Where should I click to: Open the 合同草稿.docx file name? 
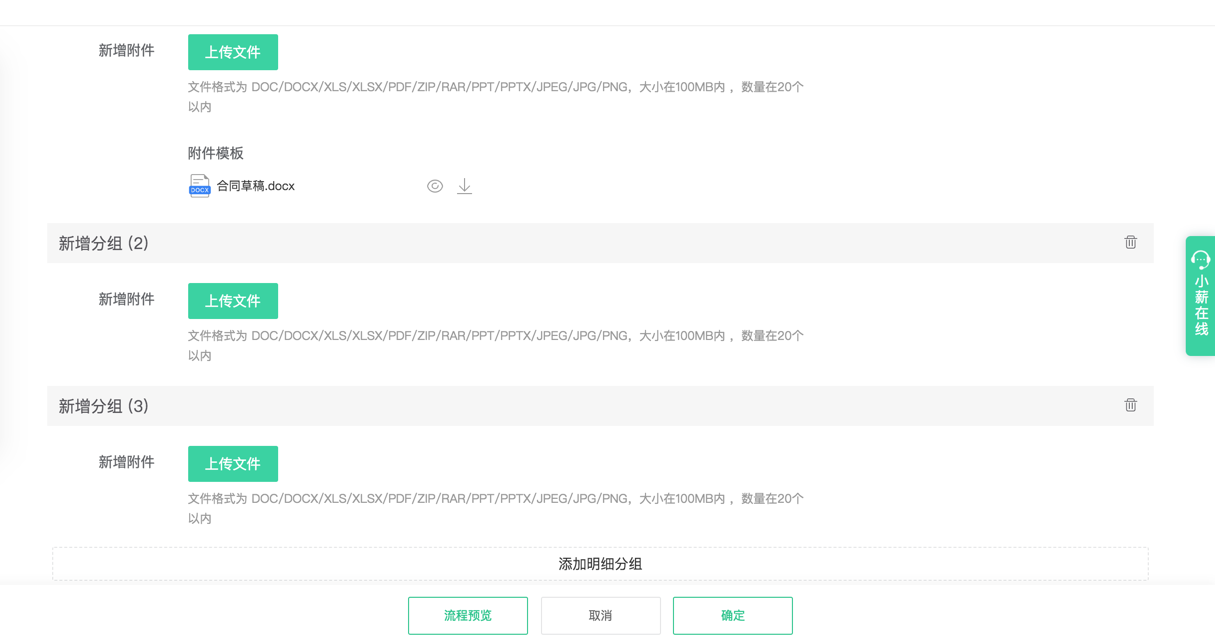256,186
